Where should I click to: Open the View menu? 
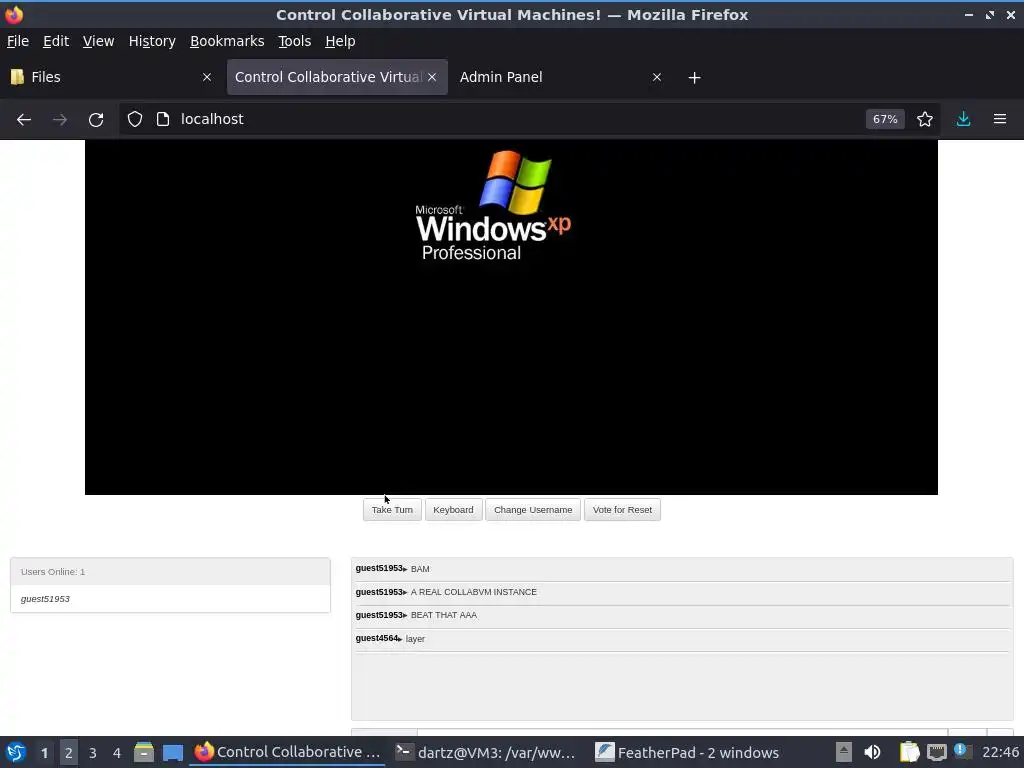click(98, 41)
